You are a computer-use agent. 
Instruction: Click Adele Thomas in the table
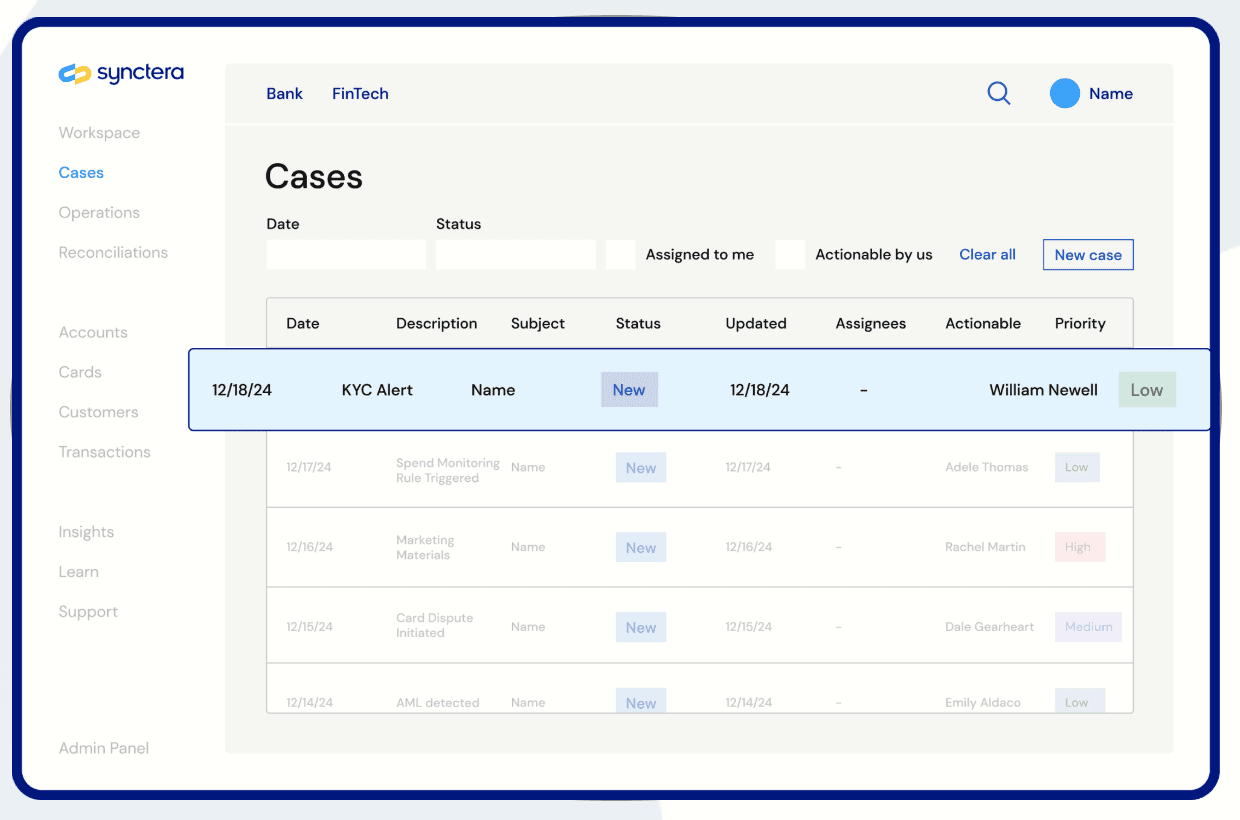986,467
